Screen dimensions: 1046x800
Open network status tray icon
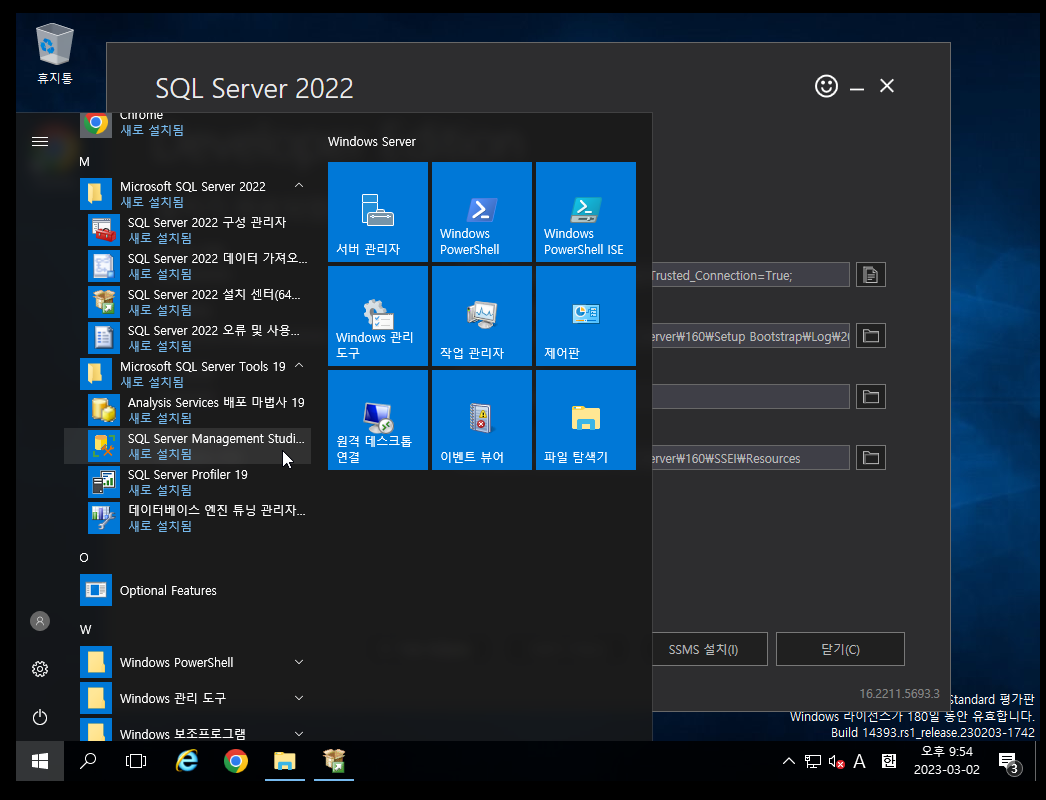point(813,761)
